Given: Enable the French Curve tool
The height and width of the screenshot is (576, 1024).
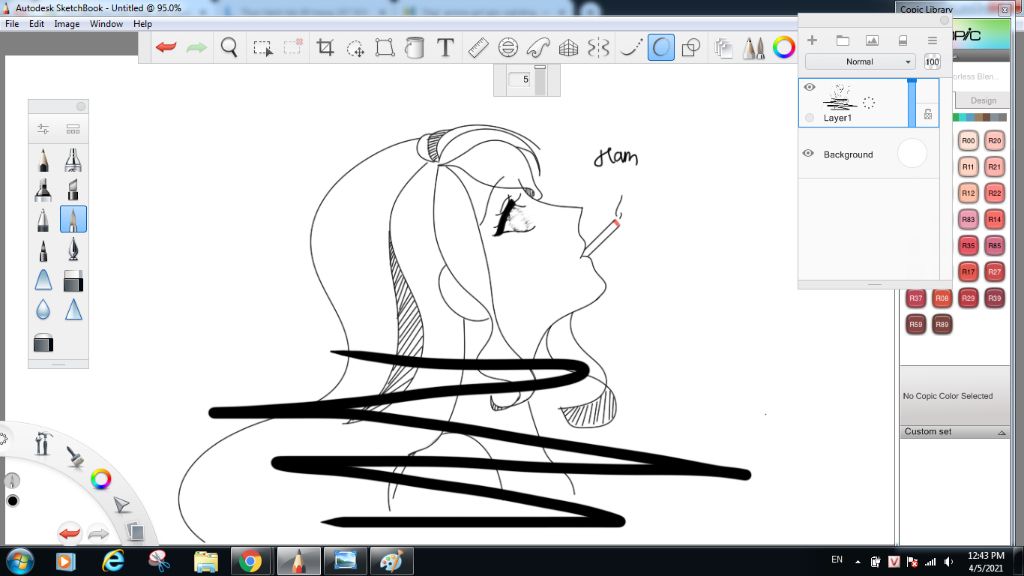Looking at the screenshot, I should coord(538,47).
